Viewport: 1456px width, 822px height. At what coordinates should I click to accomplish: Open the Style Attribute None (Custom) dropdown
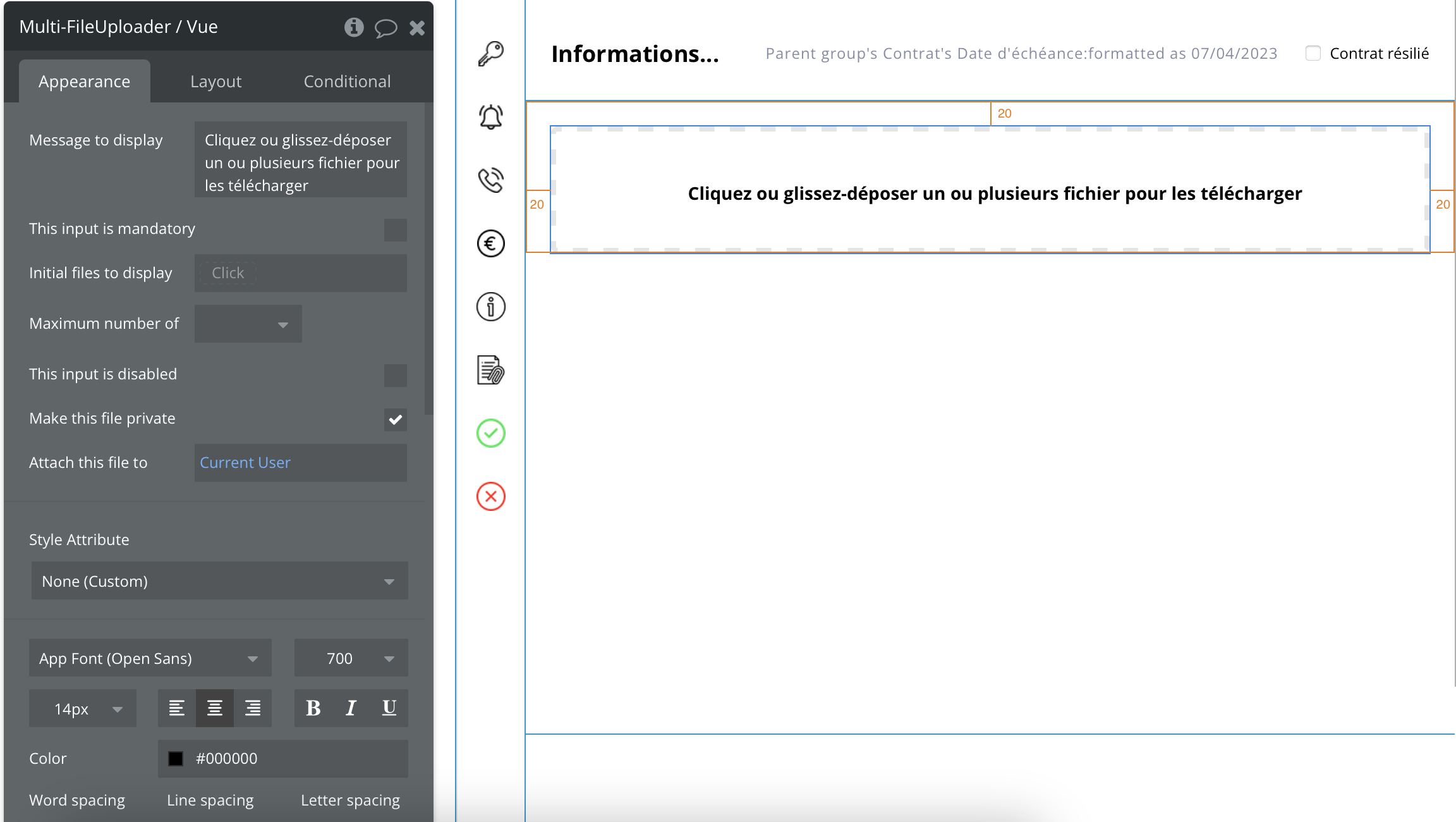pos(219,581)
